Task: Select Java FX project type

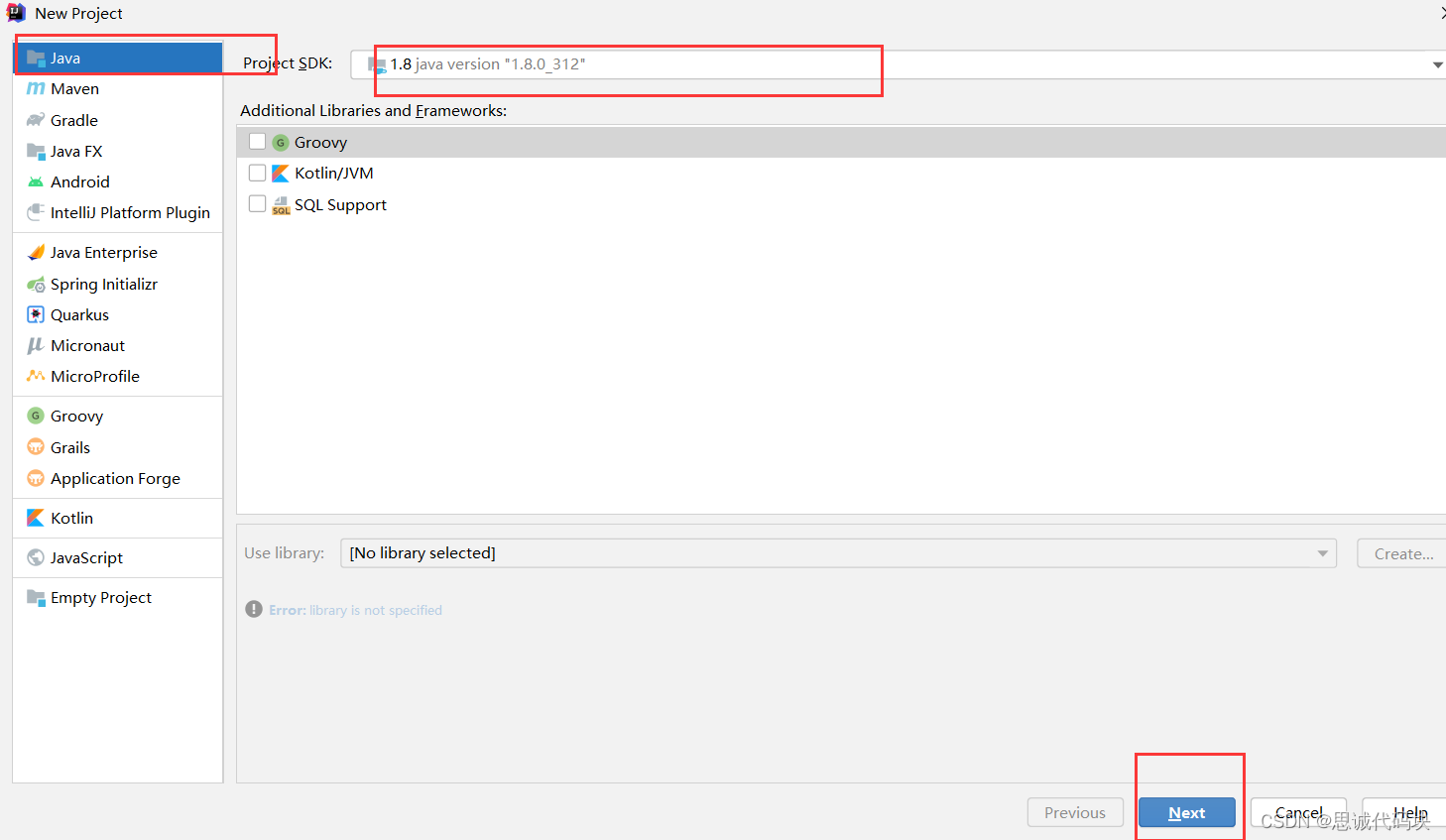Action: [x=117, y=152]
